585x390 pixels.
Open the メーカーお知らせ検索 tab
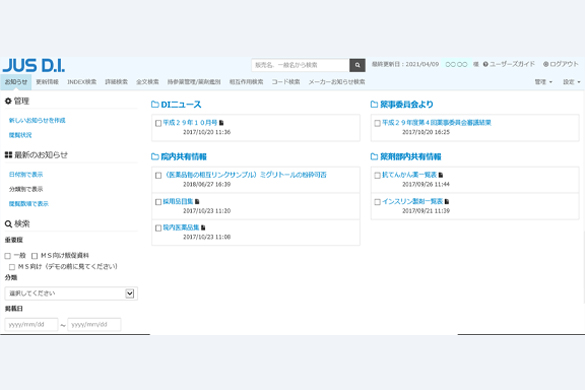click(x=337, y=82)
